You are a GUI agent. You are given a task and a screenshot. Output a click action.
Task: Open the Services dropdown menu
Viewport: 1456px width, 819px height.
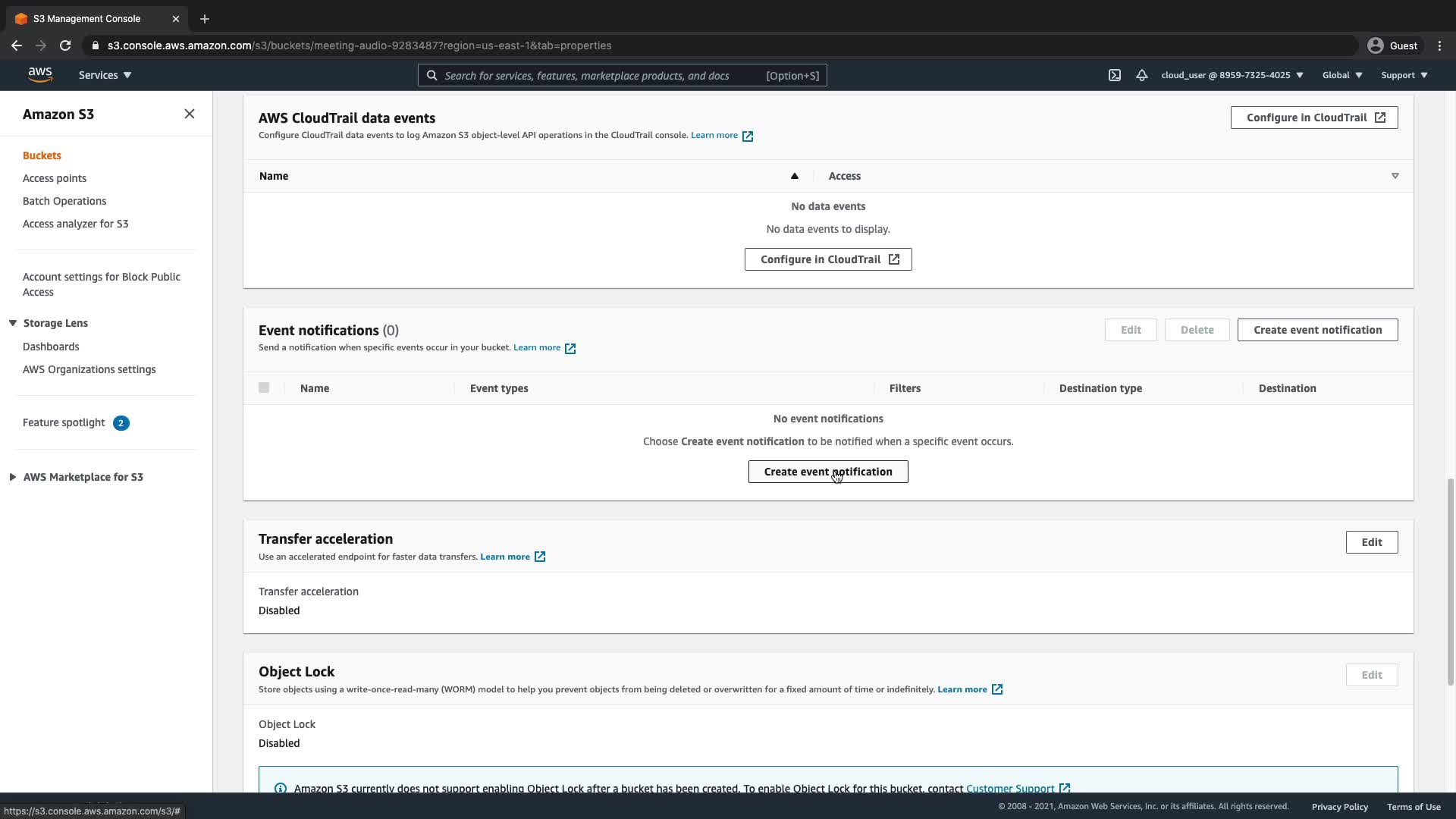pyautogui.click(x=105, y=75)
